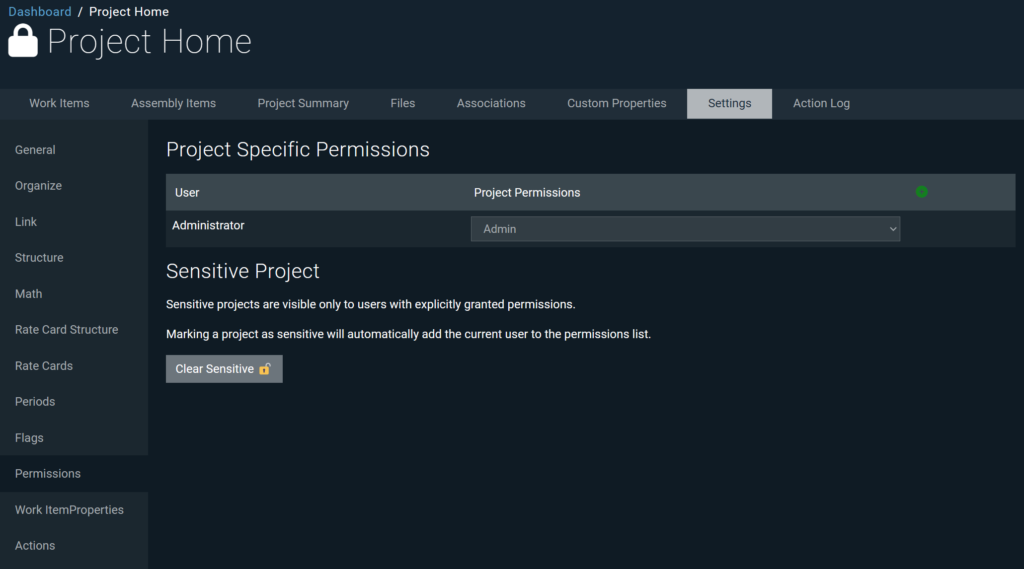Open the Assembly Items tab

tap(173, 103)
